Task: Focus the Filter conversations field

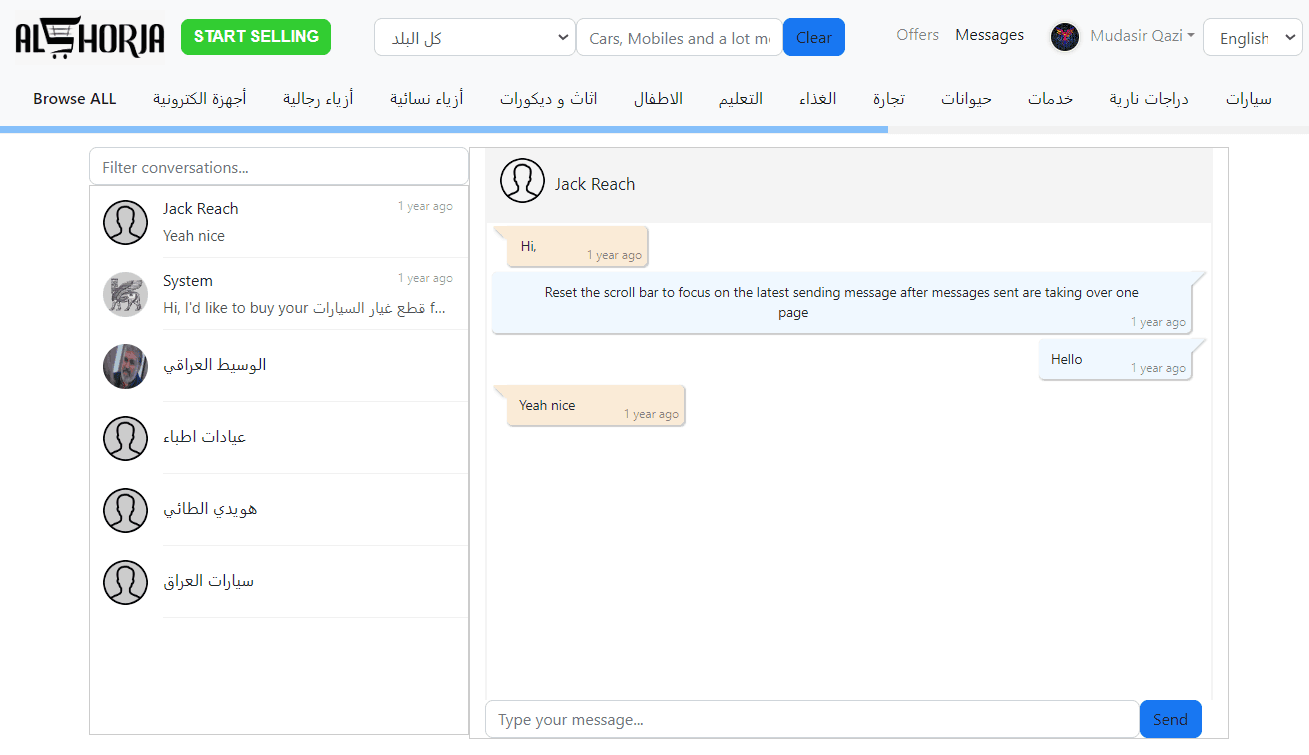Action: pos(279,167)
